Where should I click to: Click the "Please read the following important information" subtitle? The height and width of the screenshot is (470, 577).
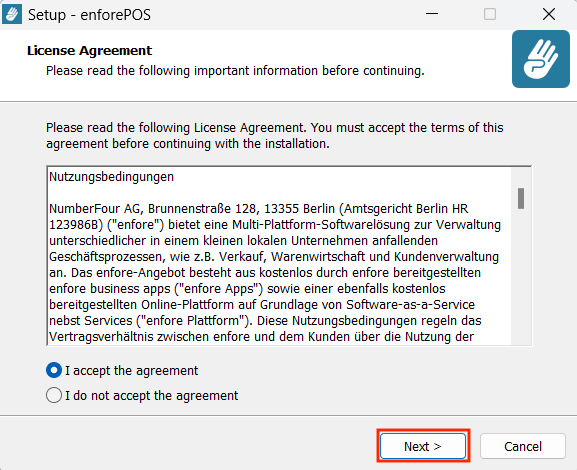pos(235,71)
